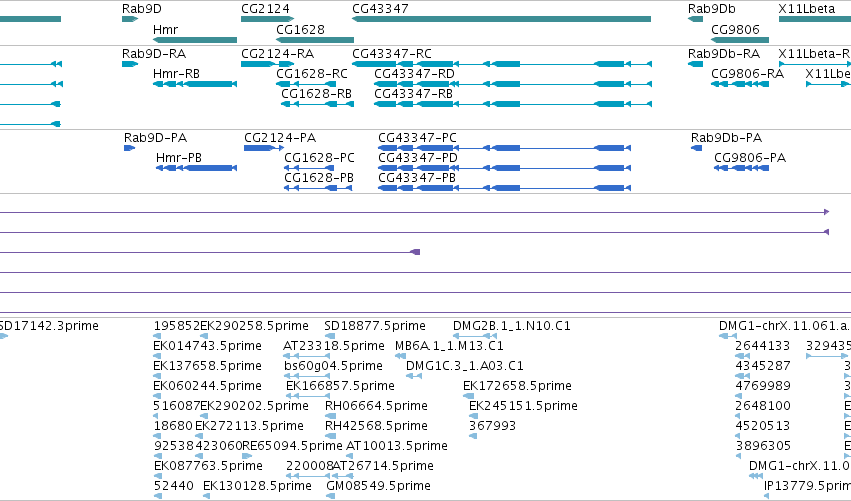Open protein CG1628-PC label
The height and width of the screenshot is (501, 851).
319,157
